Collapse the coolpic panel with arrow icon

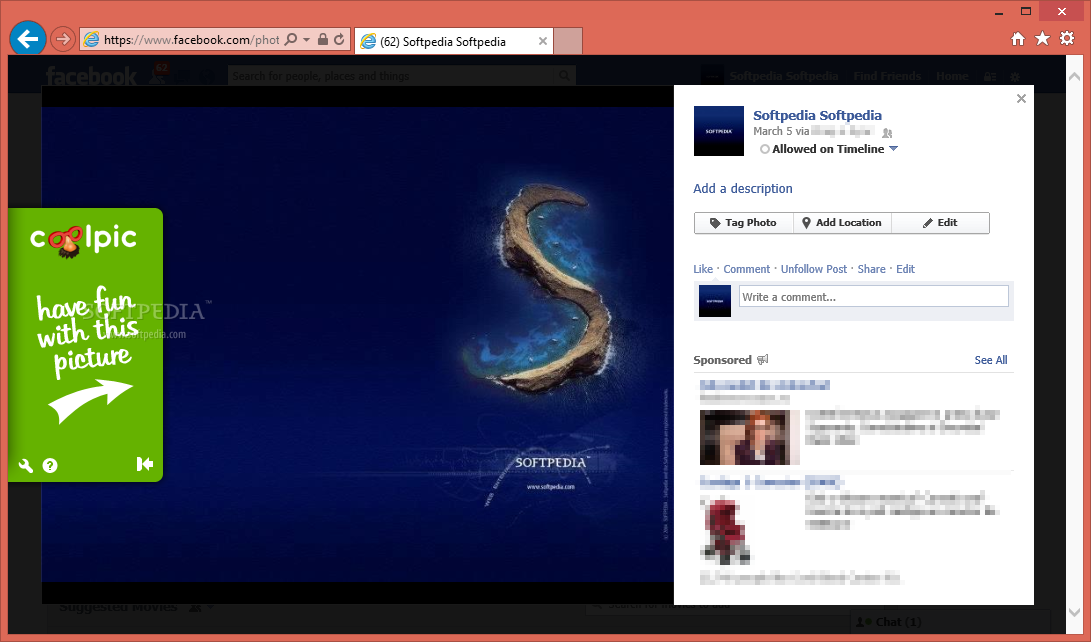click(x=145, y=464)
